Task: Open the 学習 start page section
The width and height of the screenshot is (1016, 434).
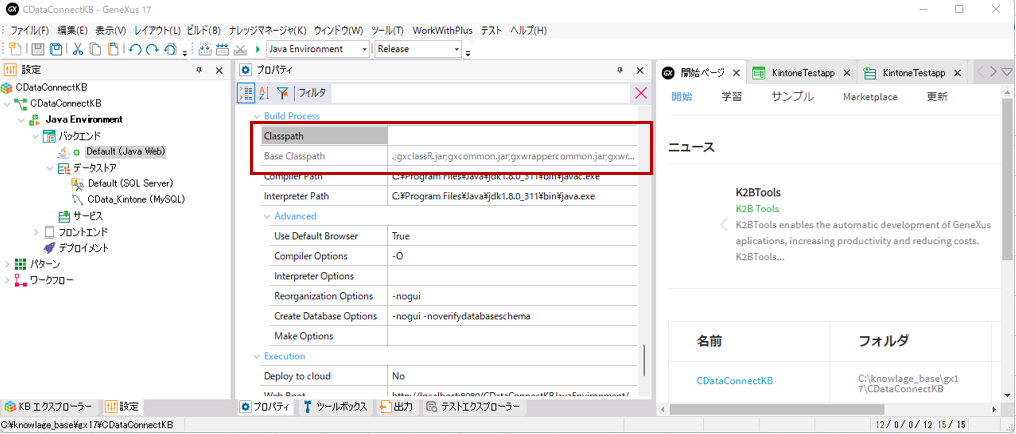Action: [x=732, y=97]
